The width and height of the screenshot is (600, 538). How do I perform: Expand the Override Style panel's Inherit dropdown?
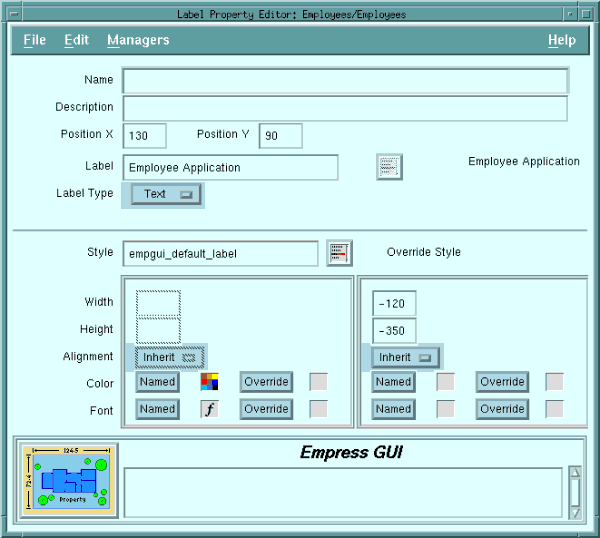coord(406,357)
